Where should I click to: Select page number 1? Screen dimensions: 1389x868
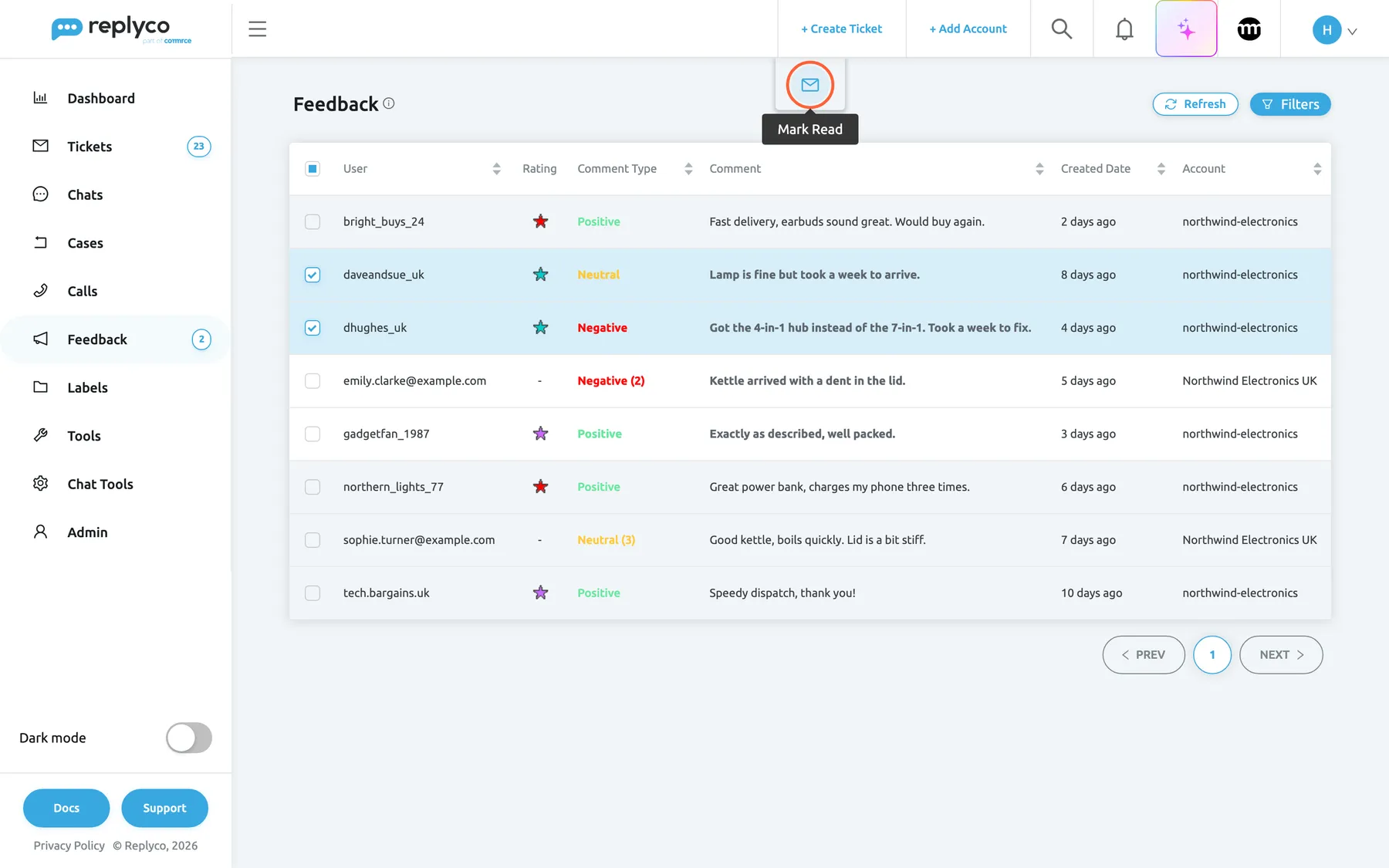[1212, 655]
